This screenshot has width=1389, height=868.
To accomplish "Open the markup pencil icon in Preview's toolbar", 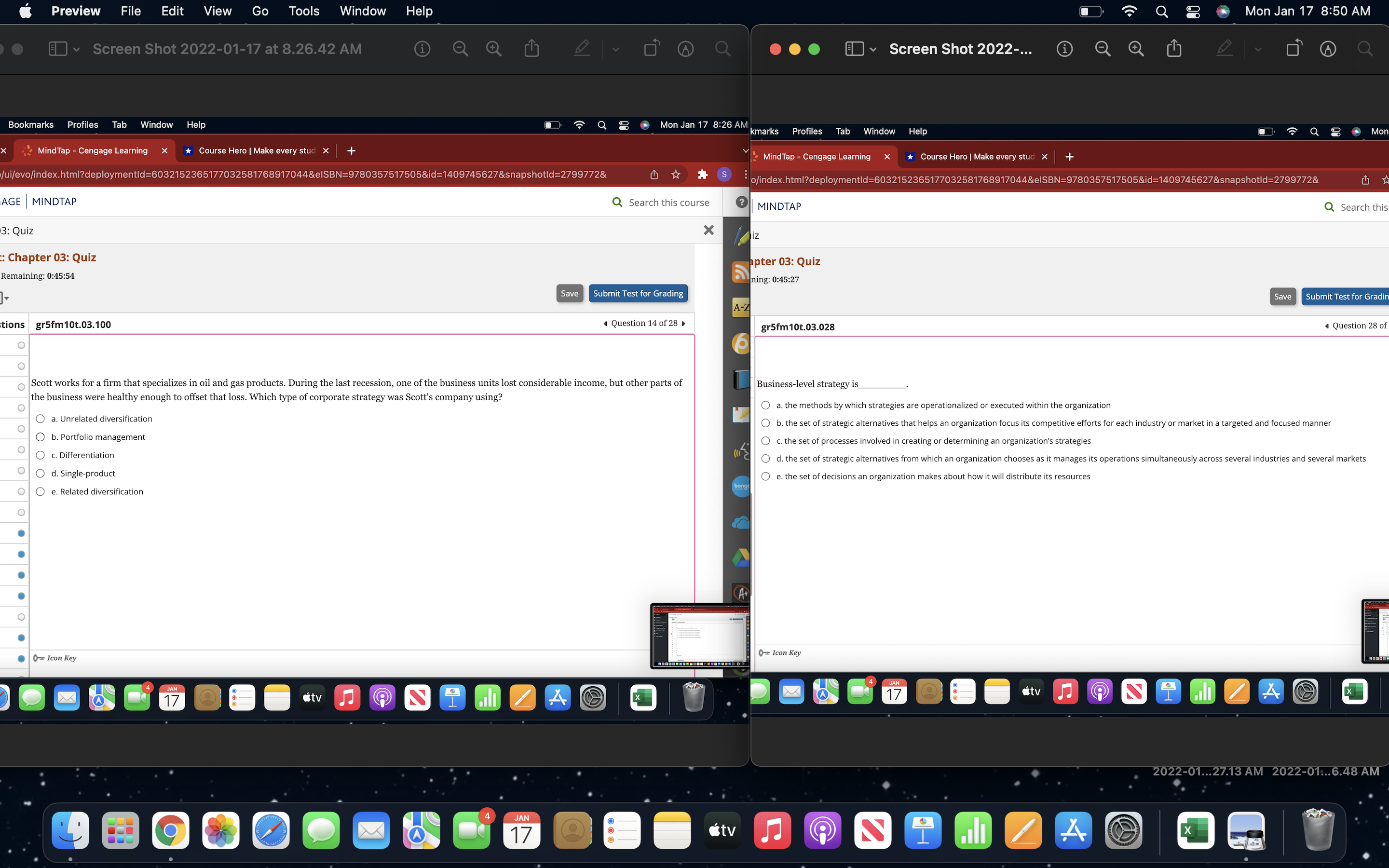I will tap(582, 48).
